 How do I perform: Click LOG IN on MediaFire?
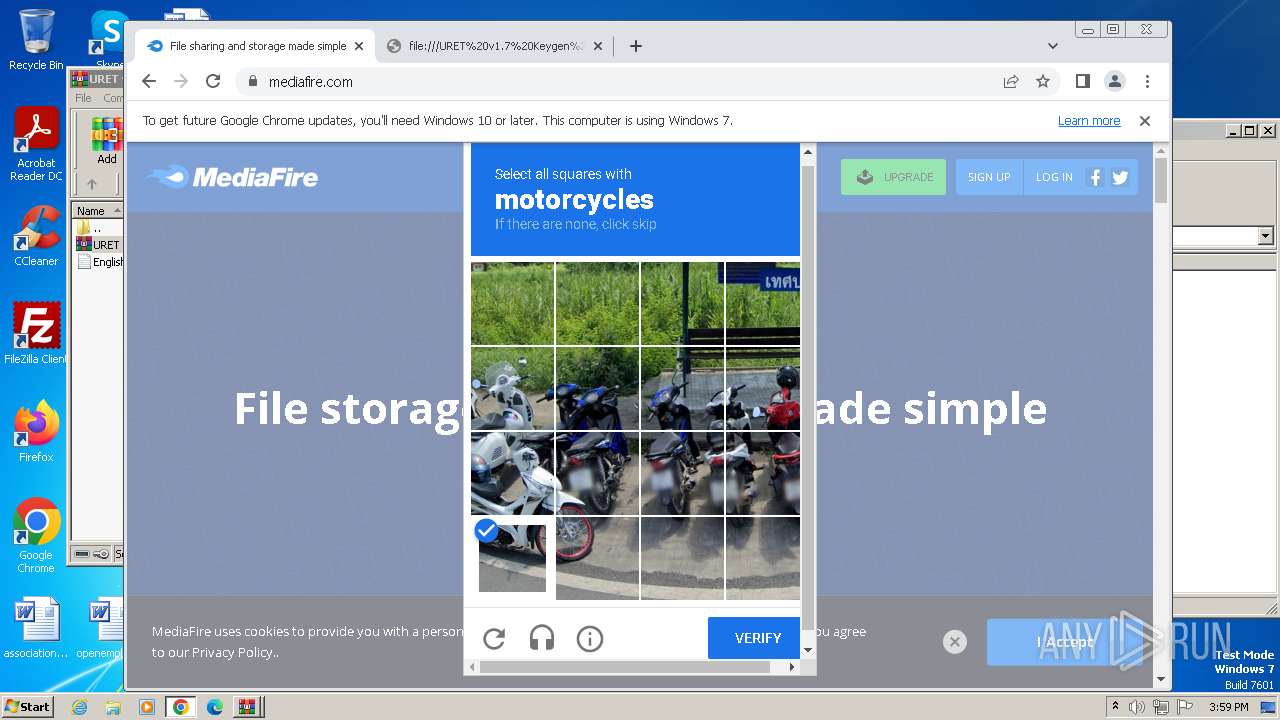(1054, 177)
